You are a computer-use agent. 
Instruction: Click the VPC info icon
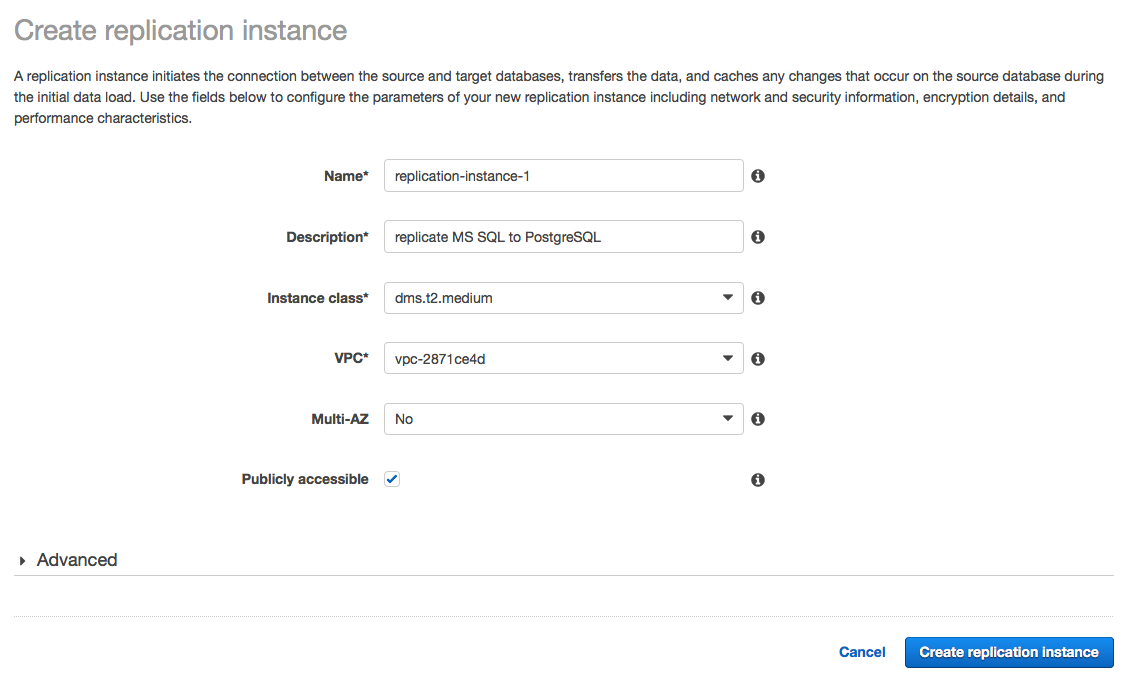coord(757,358)
